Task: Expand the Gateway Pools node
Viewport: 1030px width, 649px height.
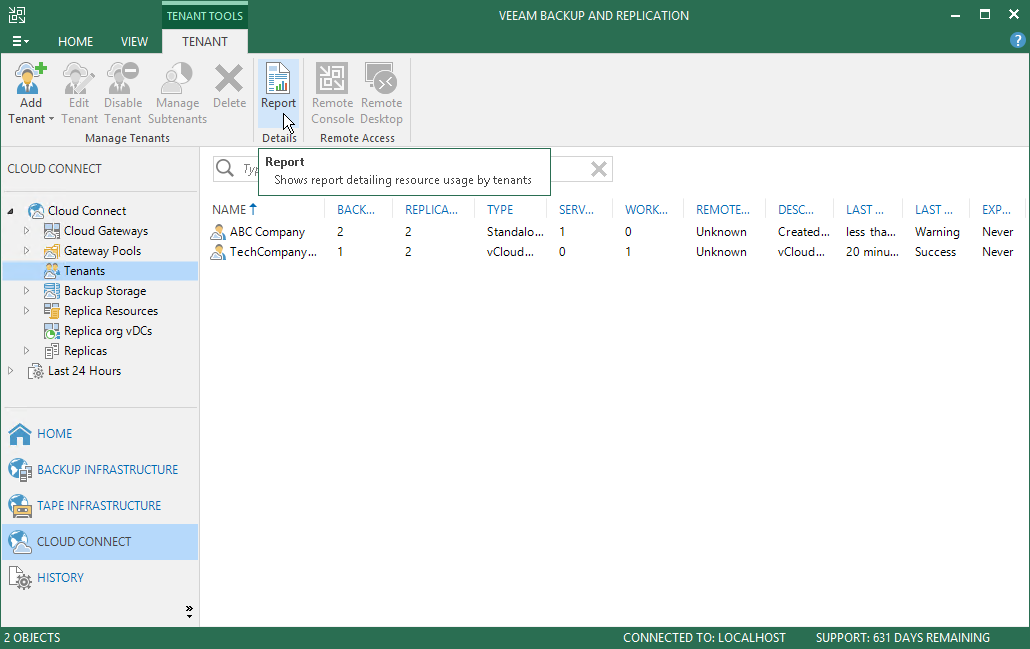Action: pyautogui.click(x=26, y=250)
